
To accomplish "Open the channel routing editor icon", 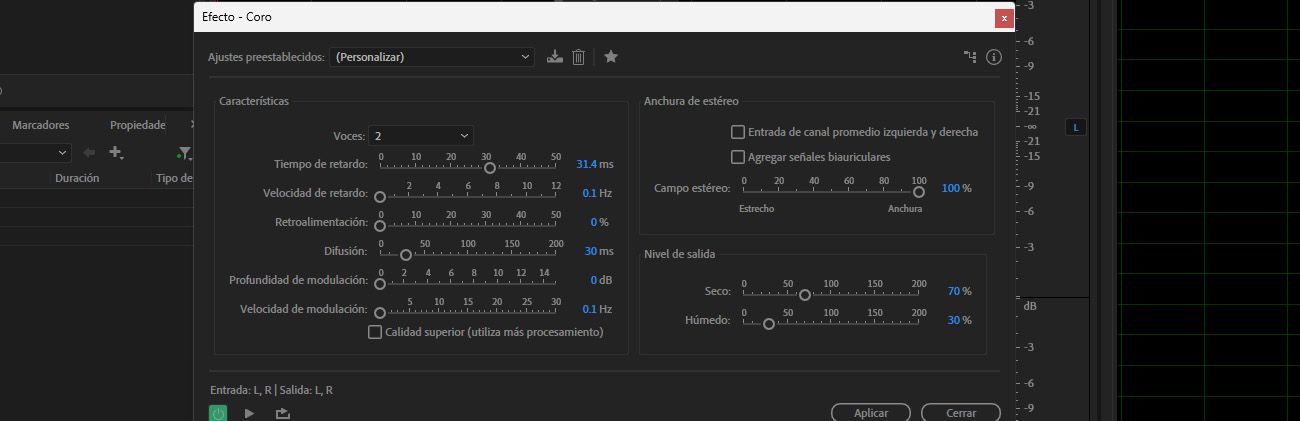I will click(970, 57).
